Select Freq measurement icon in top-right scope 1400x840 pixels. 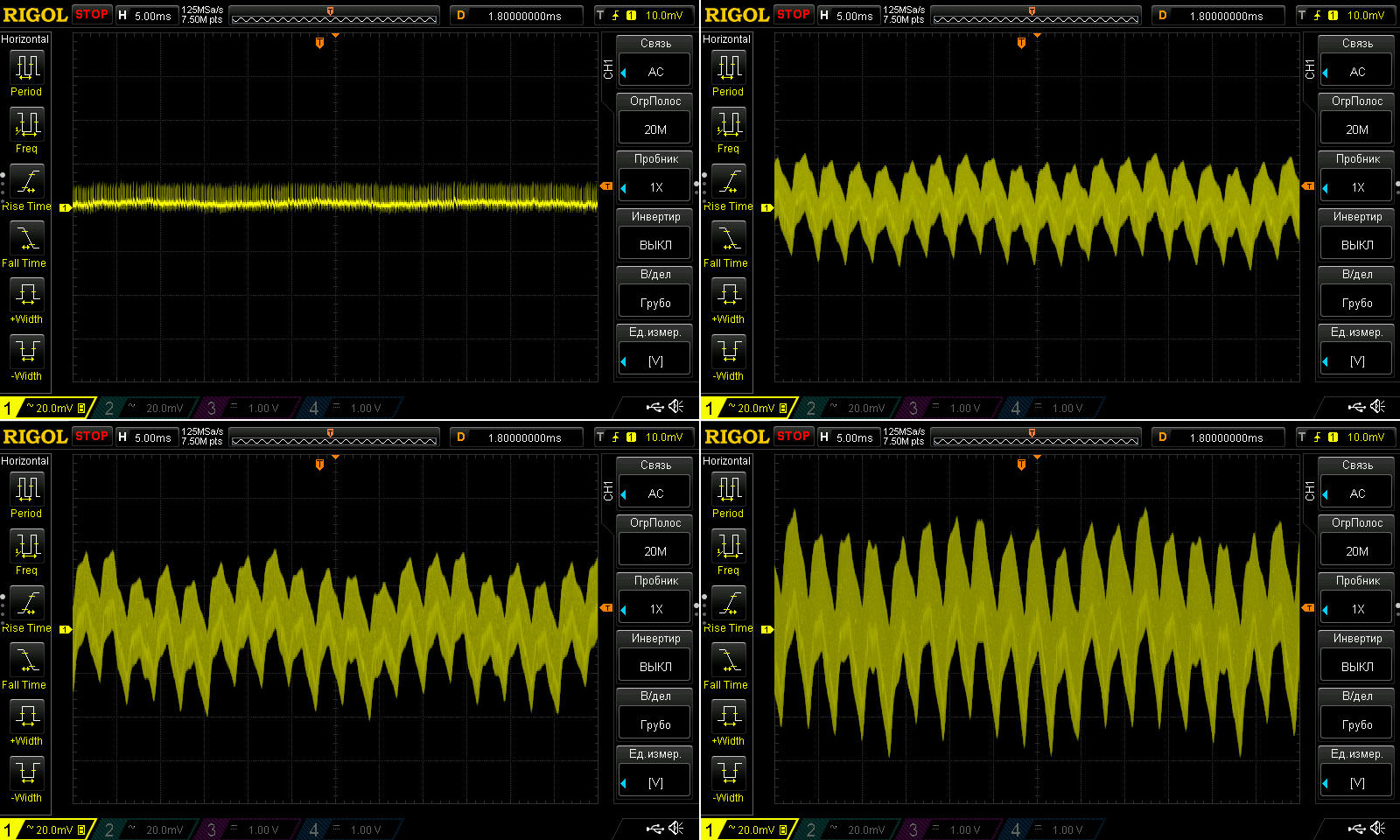[x=729, y=125]
